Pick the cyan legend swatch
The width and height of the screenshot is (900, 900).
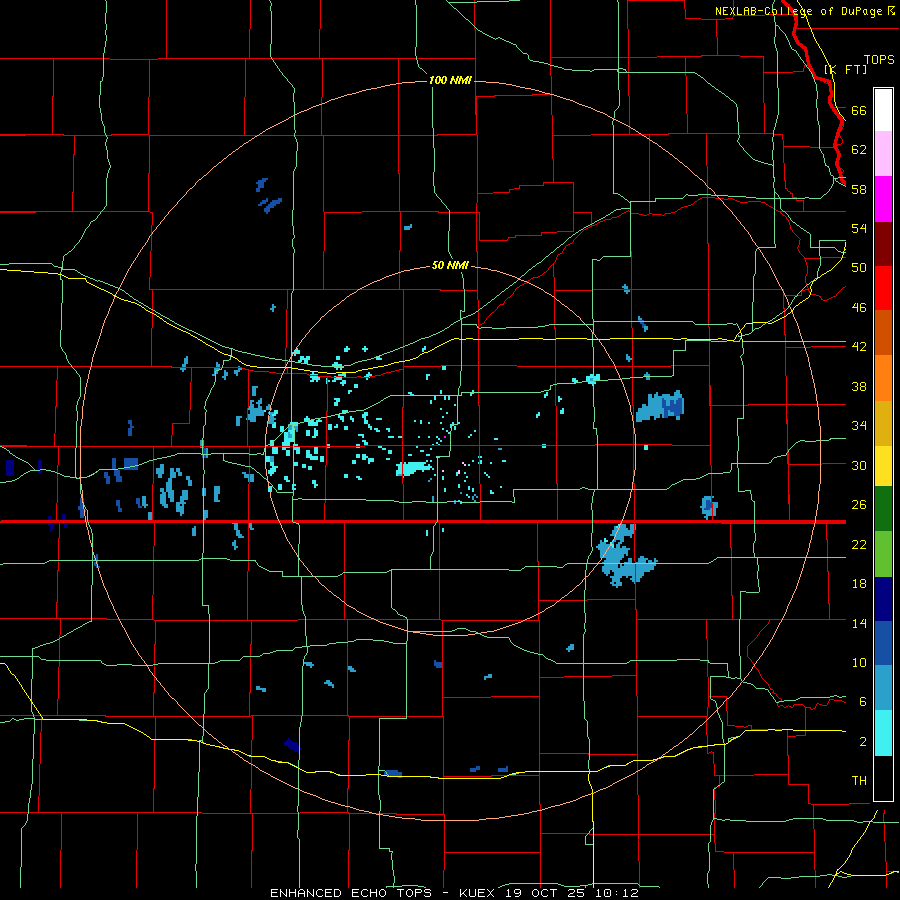coord(883,733)
